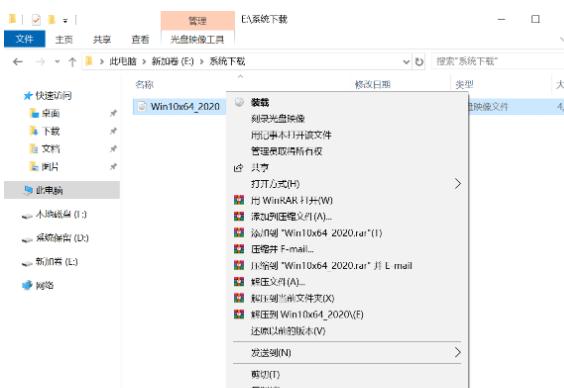Choose 用 WinRAR 打开(W)
564x388 pixels.
tap(291, 200)
